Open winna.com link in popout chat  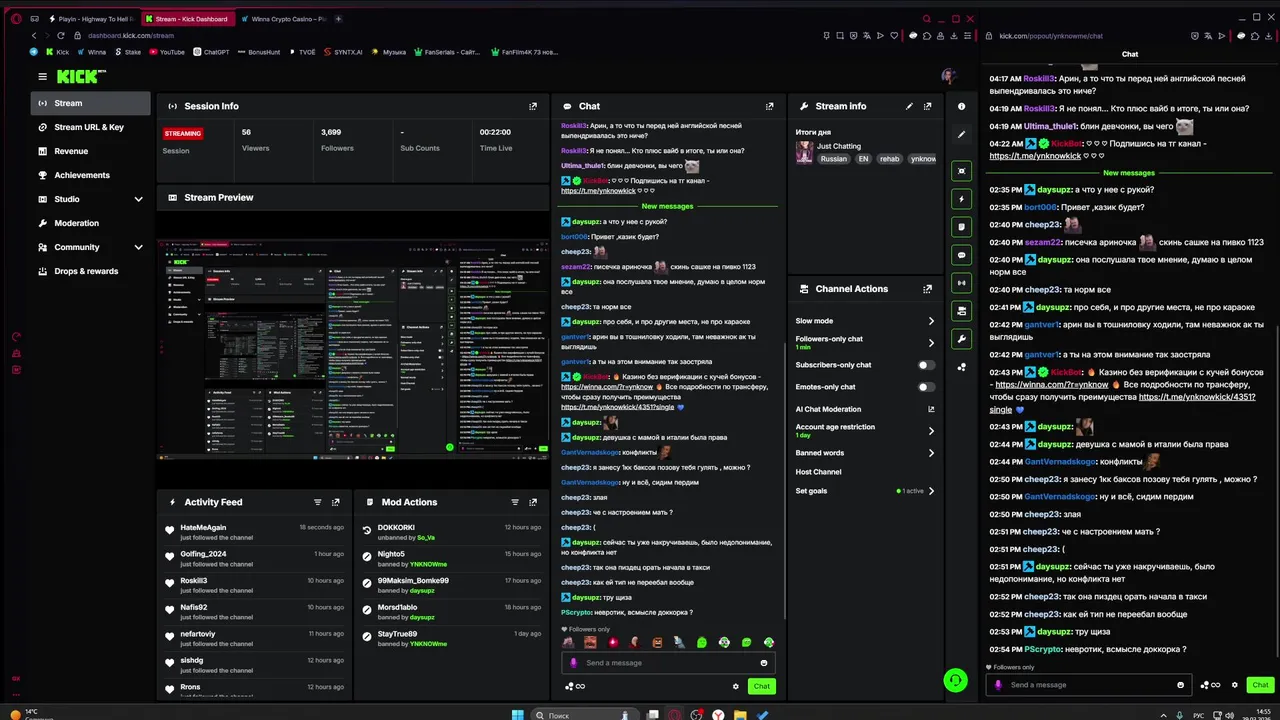click(x=1052, y=384)
